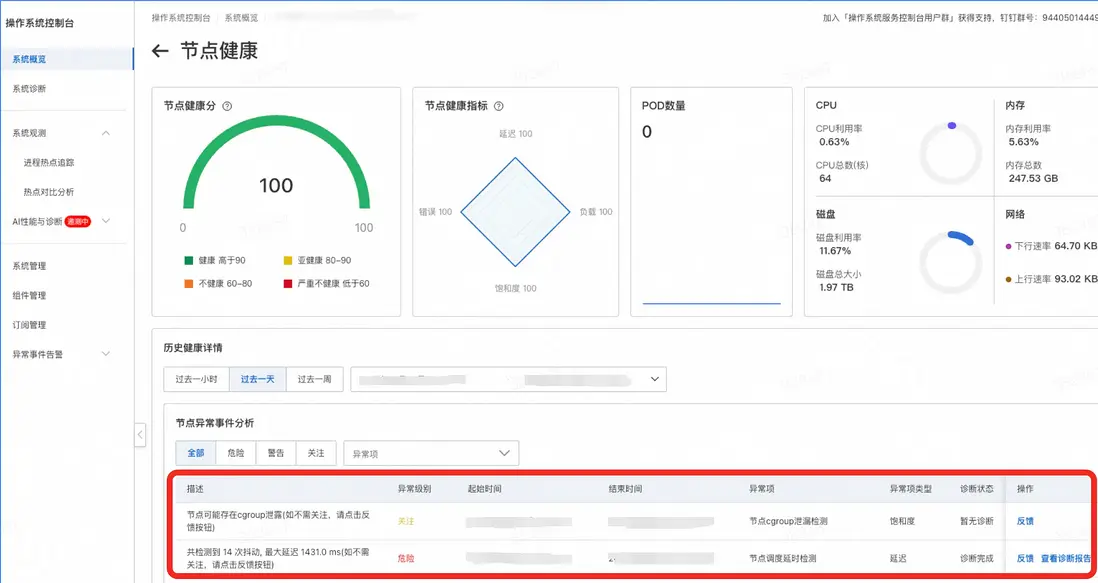Select the 过去一小时 time range
Image resolution: width=1098 pixels, height=583 pixels.
(x=196, y=379)
